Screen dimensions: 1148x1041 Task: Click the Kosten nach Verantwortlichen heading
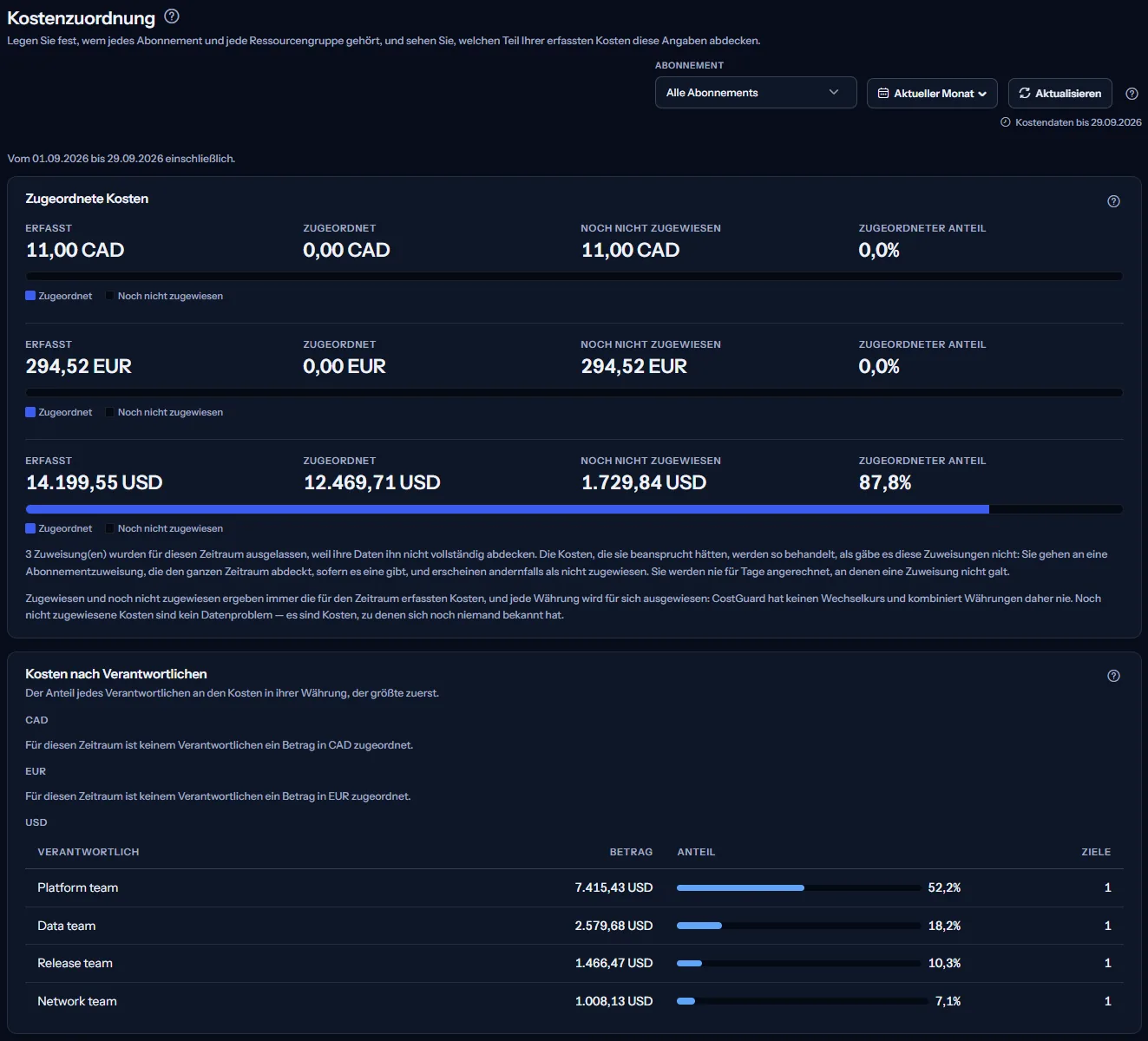115,674
